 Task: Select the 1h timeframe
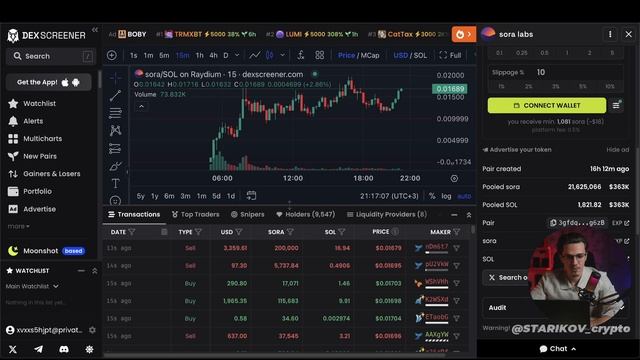tap(199, 56)
